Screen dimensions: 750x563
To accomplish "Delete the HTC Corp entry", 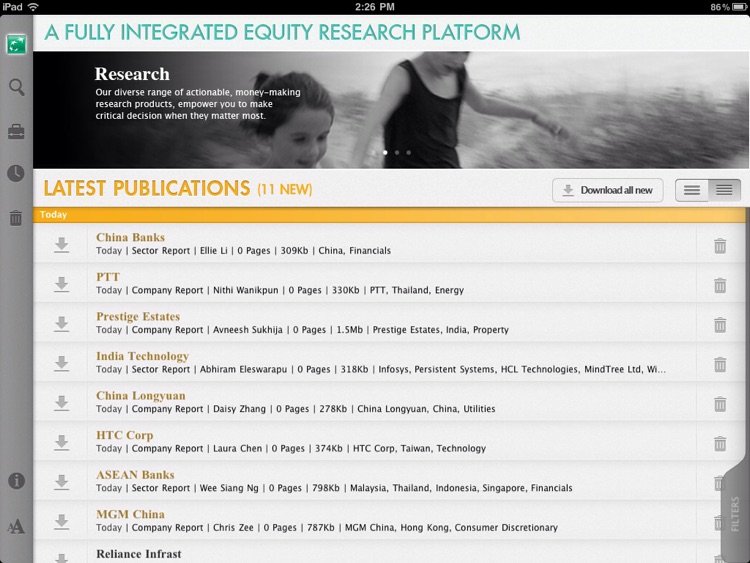I will pos(720,444).
